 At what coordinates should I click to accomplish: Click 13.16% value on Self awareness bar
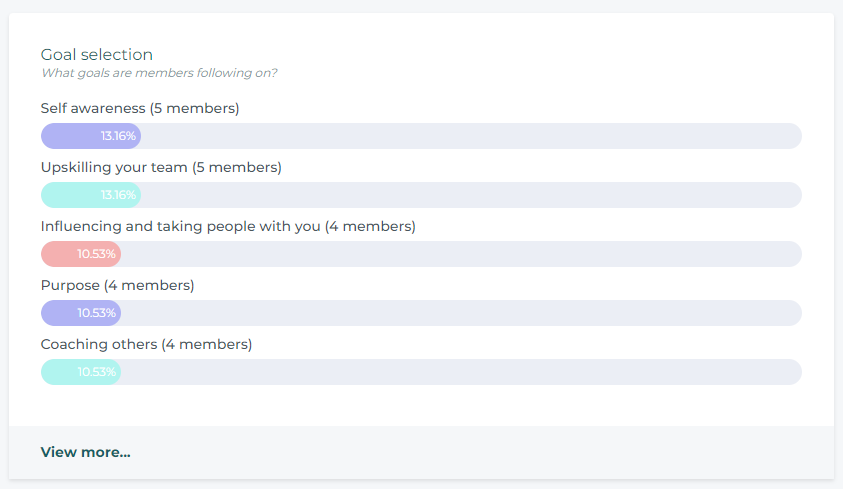[118, 136]
